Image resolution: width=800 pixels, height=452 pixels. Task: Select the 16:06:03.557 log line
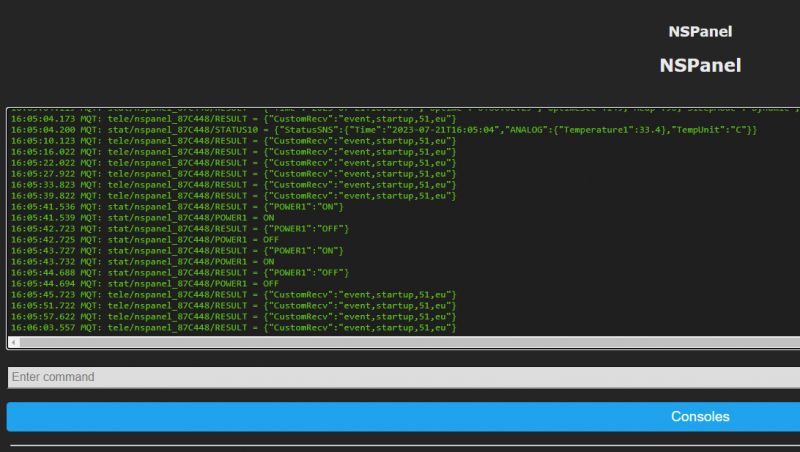tap(234, 328)
